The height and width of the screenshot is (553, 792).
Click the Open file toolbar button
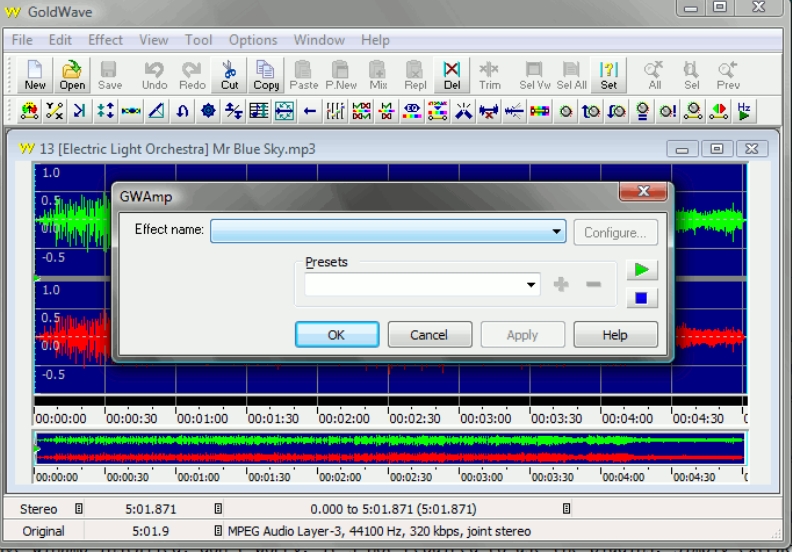point(72,75)
